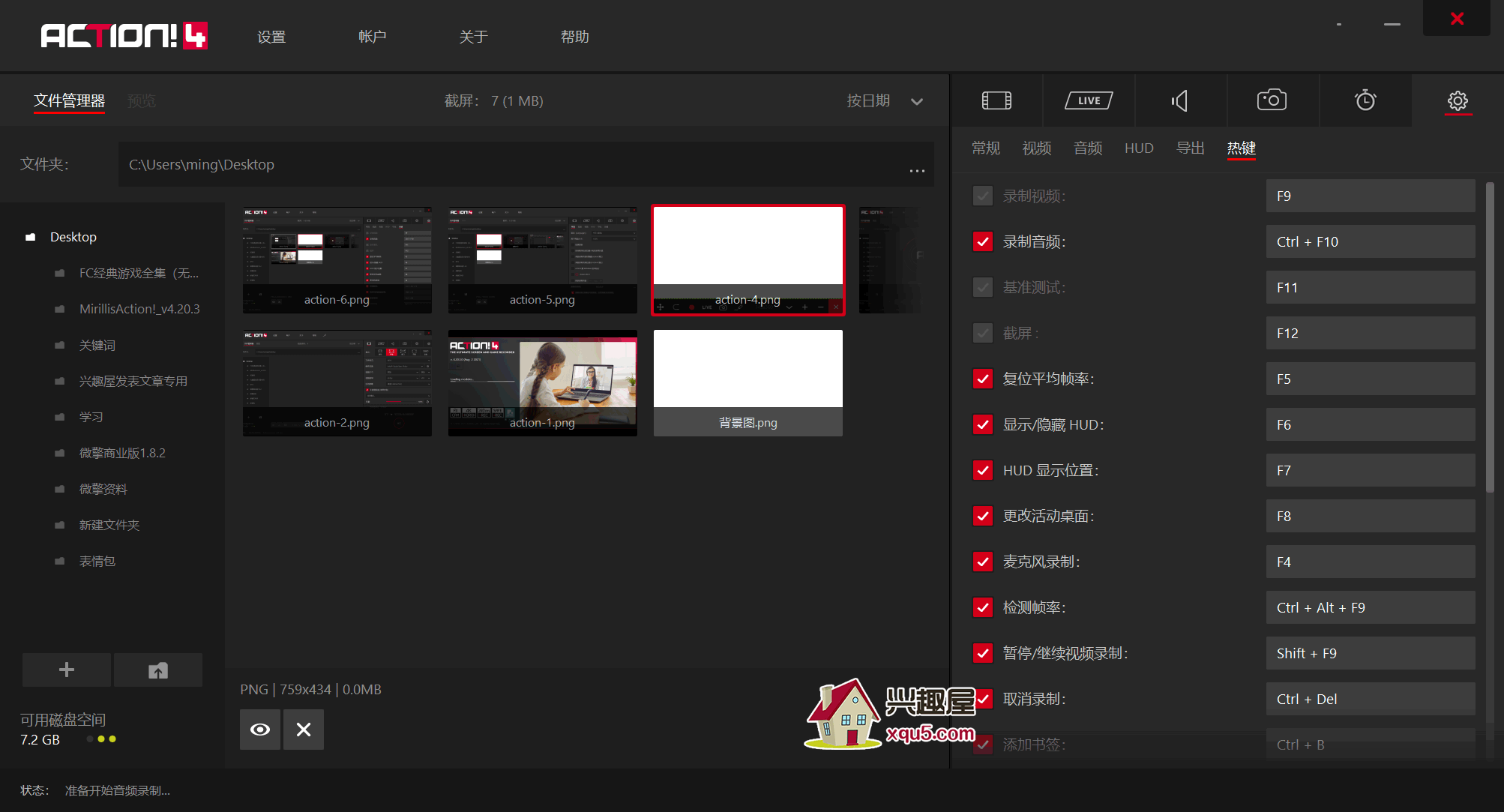The height and width of the screenshot is (812, 1504).
Task: Open the 帮助 menu
Action: pos(575,37)
